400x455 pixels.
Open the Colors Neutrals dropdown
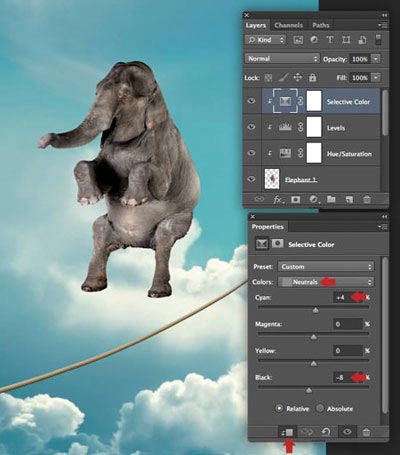point(326,282)
